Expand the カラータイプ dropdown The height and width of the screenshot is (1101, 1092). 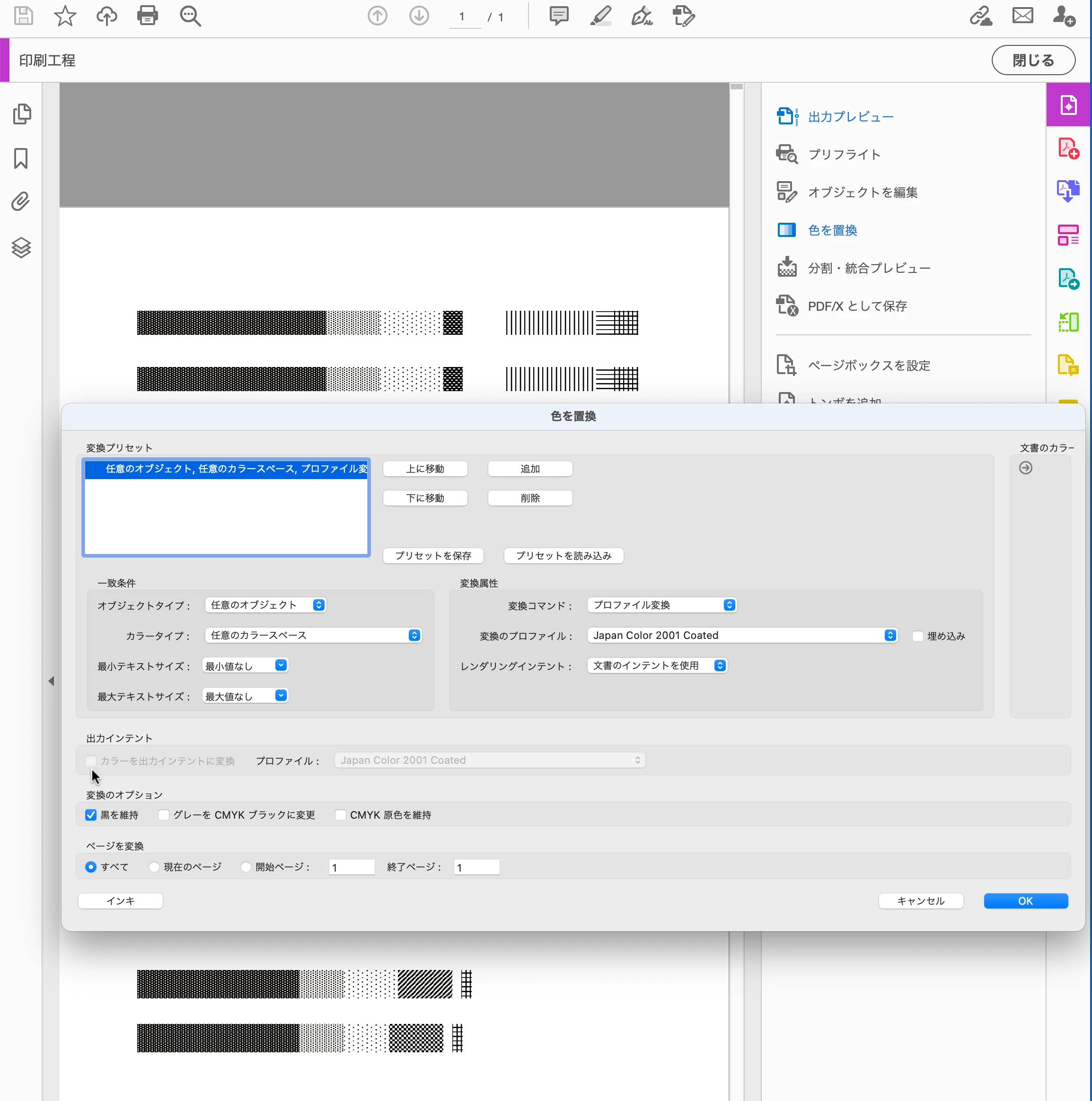pos(314,636)
